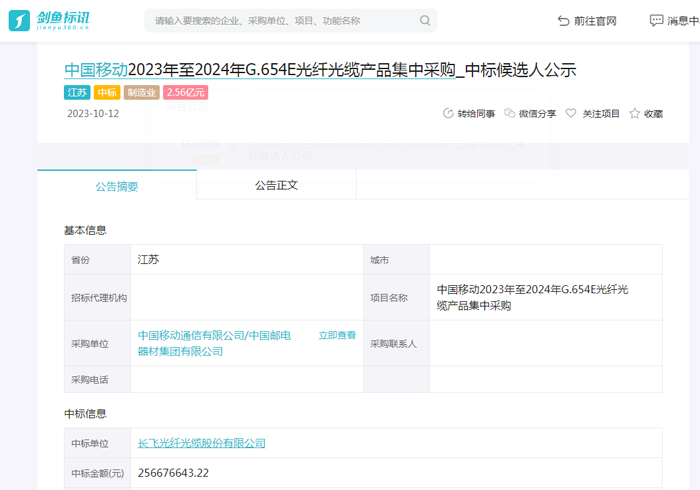Focus the company search input field
Image resolution: width=700 pixels, height=490 pixels.
pos(290,21)
